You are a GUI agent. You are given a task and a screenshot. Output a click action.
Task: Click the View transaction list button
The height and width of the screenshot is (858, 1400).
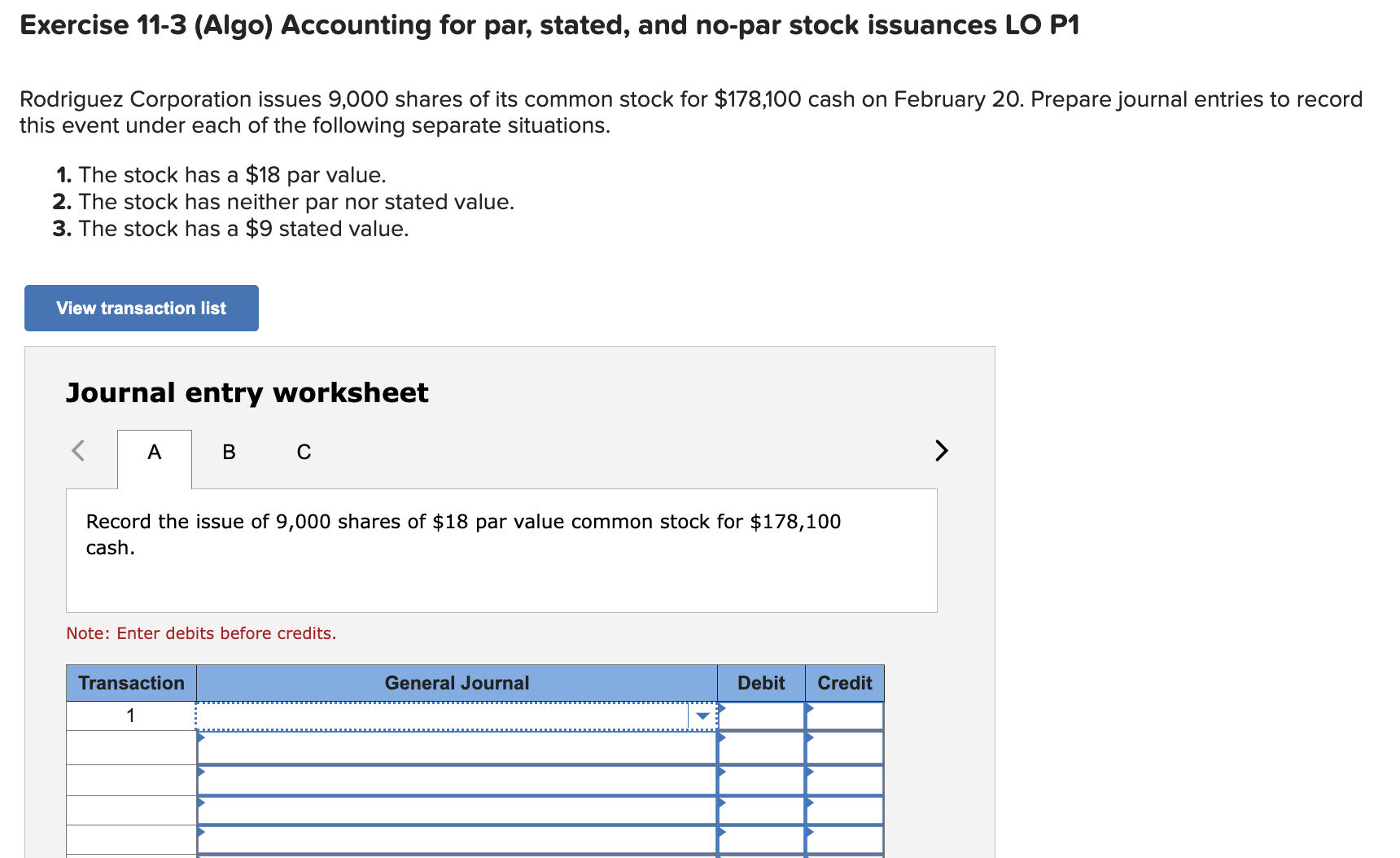[140, 308]
